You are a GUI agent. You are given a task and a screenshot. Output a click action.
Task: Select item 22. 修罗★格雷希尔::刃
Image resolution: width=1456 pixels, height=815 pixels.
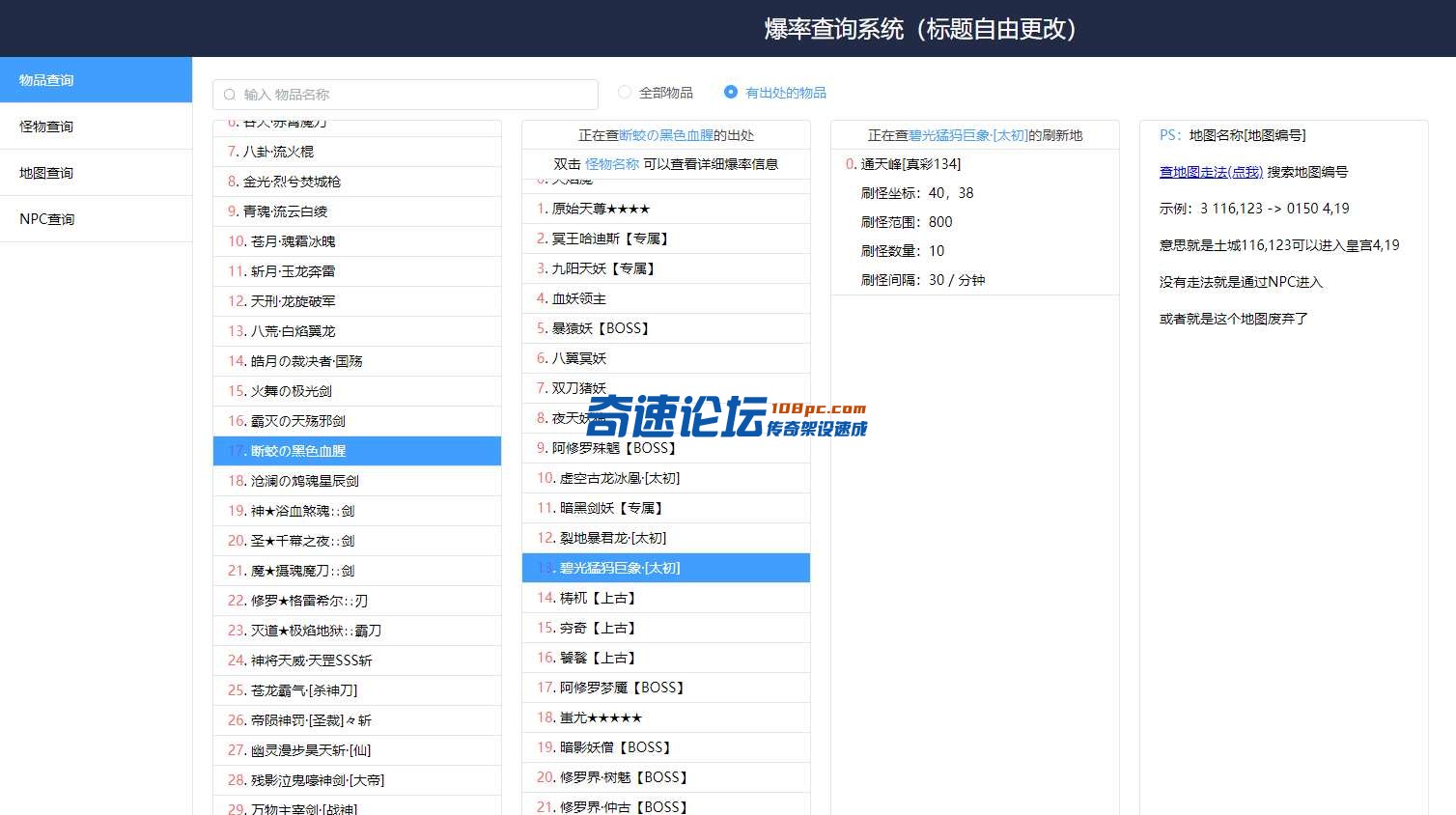pyautogui.click(x=357, y=601)
